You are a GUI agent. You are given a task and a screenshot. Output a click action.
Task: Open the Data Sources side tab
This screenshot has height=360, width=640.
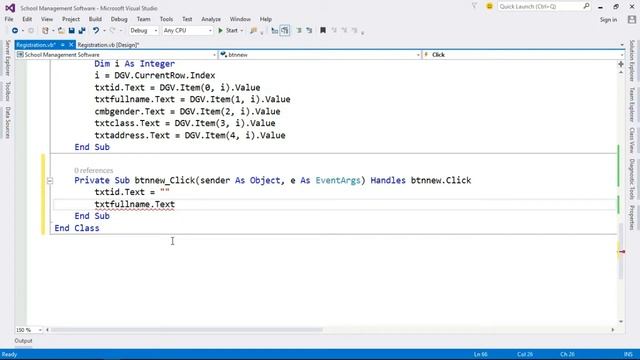pos(7,122)
